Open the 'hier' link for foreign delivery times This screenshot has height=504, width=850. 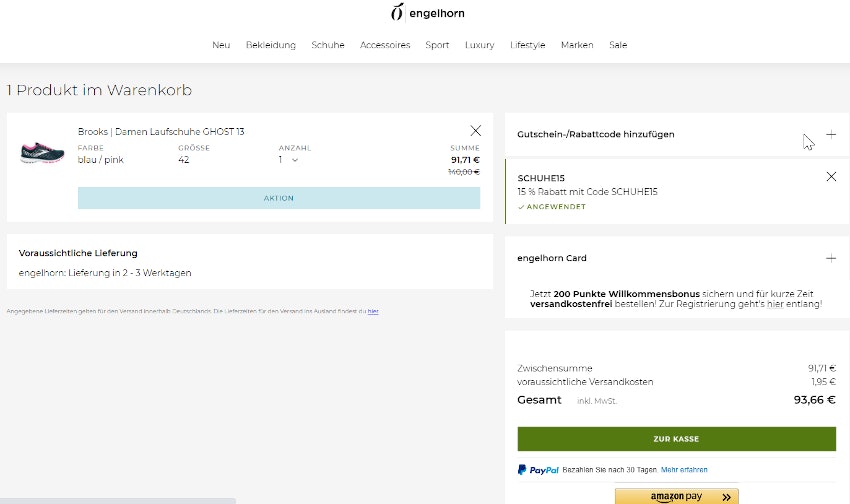click(x=373, y=312)
